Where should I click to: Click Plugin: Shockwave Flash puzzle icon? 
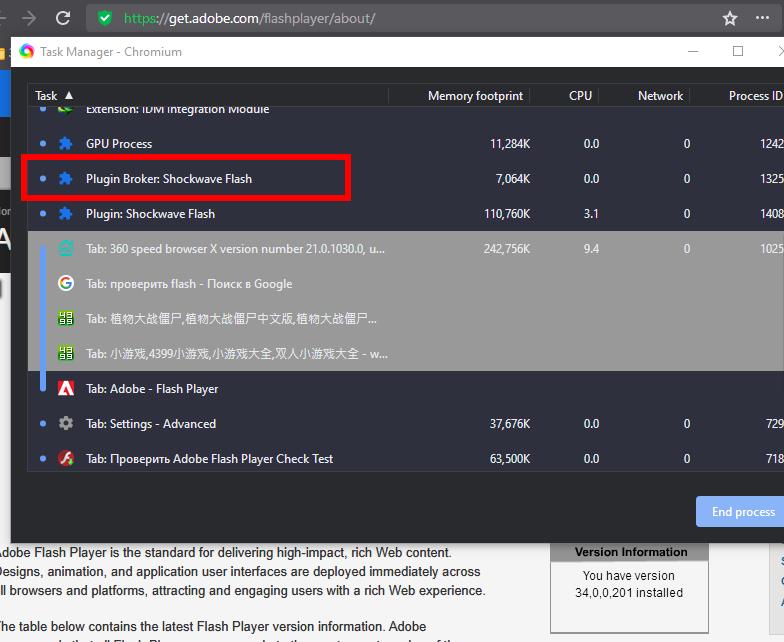(x=66, y=214)
